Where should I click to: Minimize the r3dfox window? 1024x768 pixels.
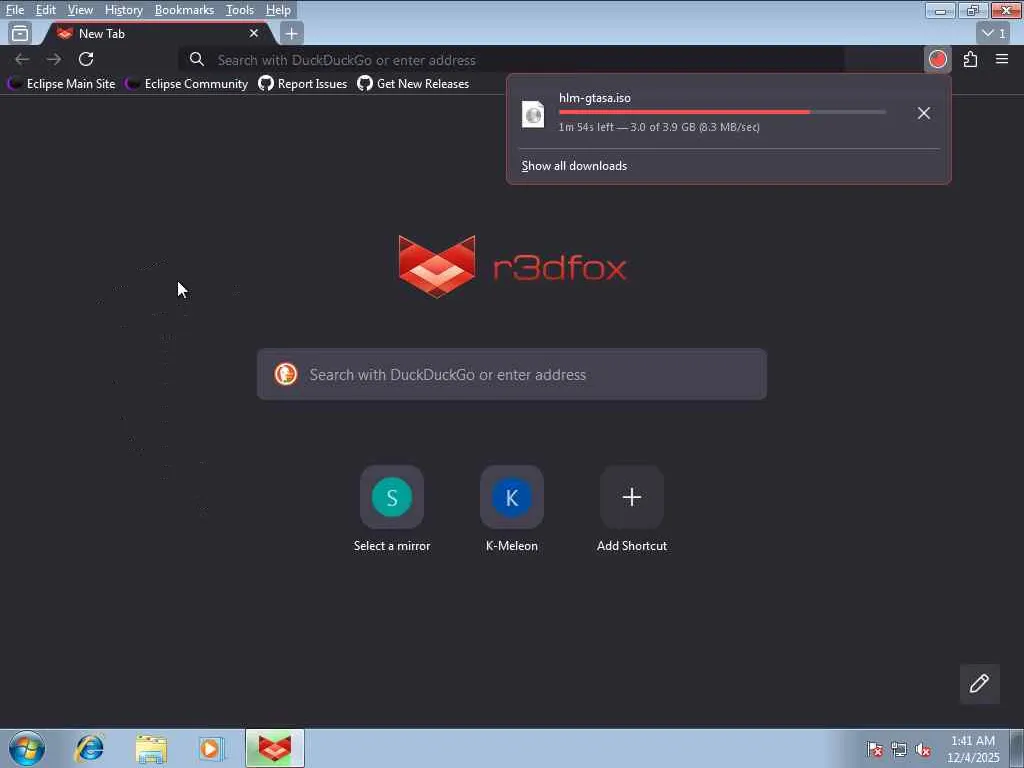[940, 10]
